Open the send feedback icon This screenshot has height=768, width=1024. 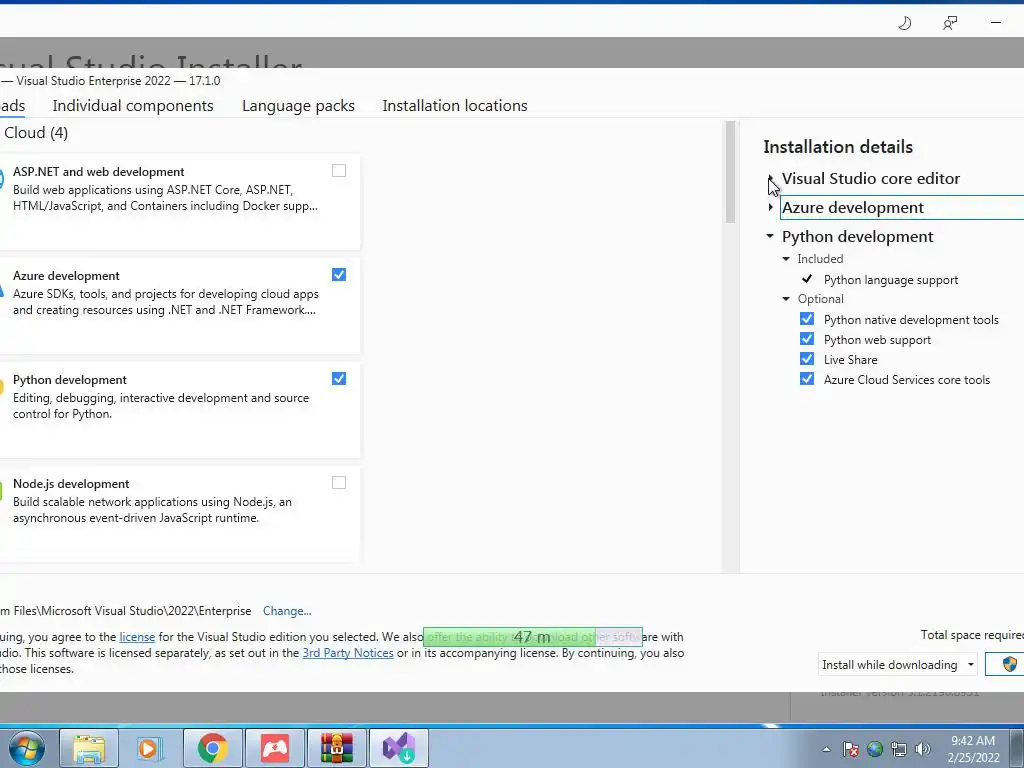click(x=950, y=24)
